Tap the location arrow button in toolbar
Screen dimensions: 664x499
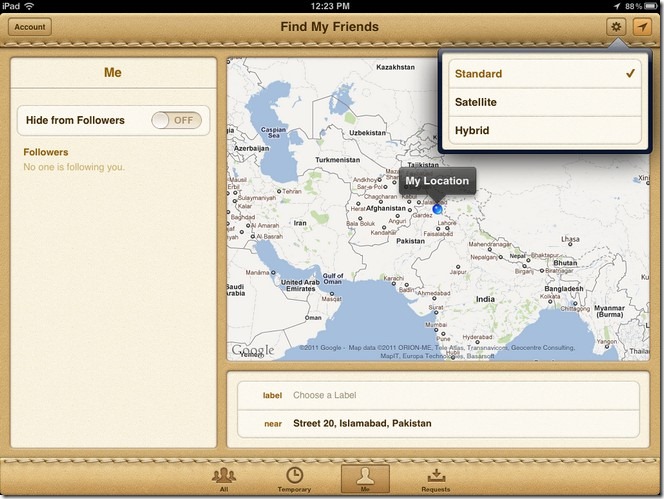pos(642,27)
